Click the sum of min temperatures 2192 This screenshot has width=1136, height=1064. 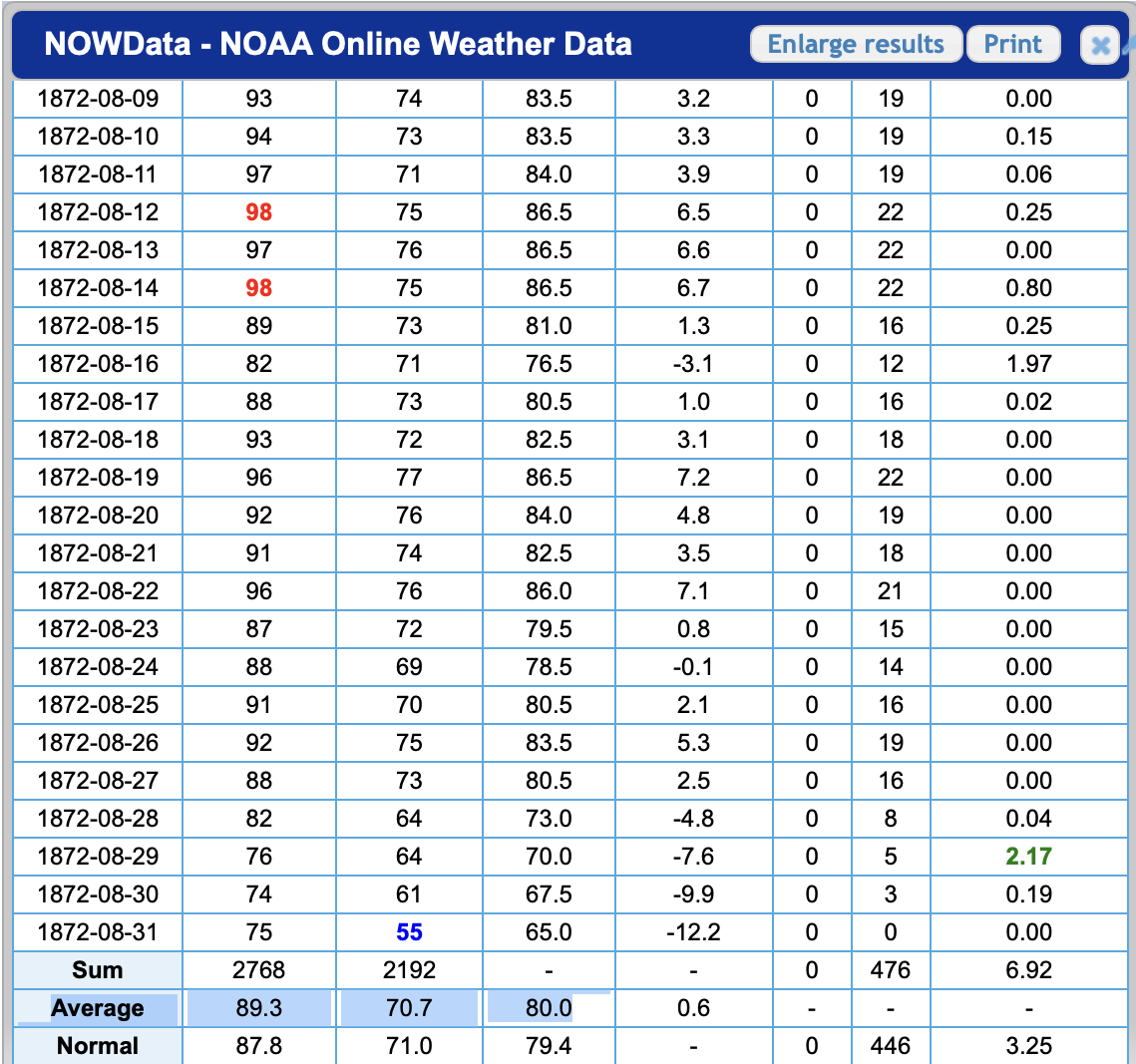coord(409,970)
